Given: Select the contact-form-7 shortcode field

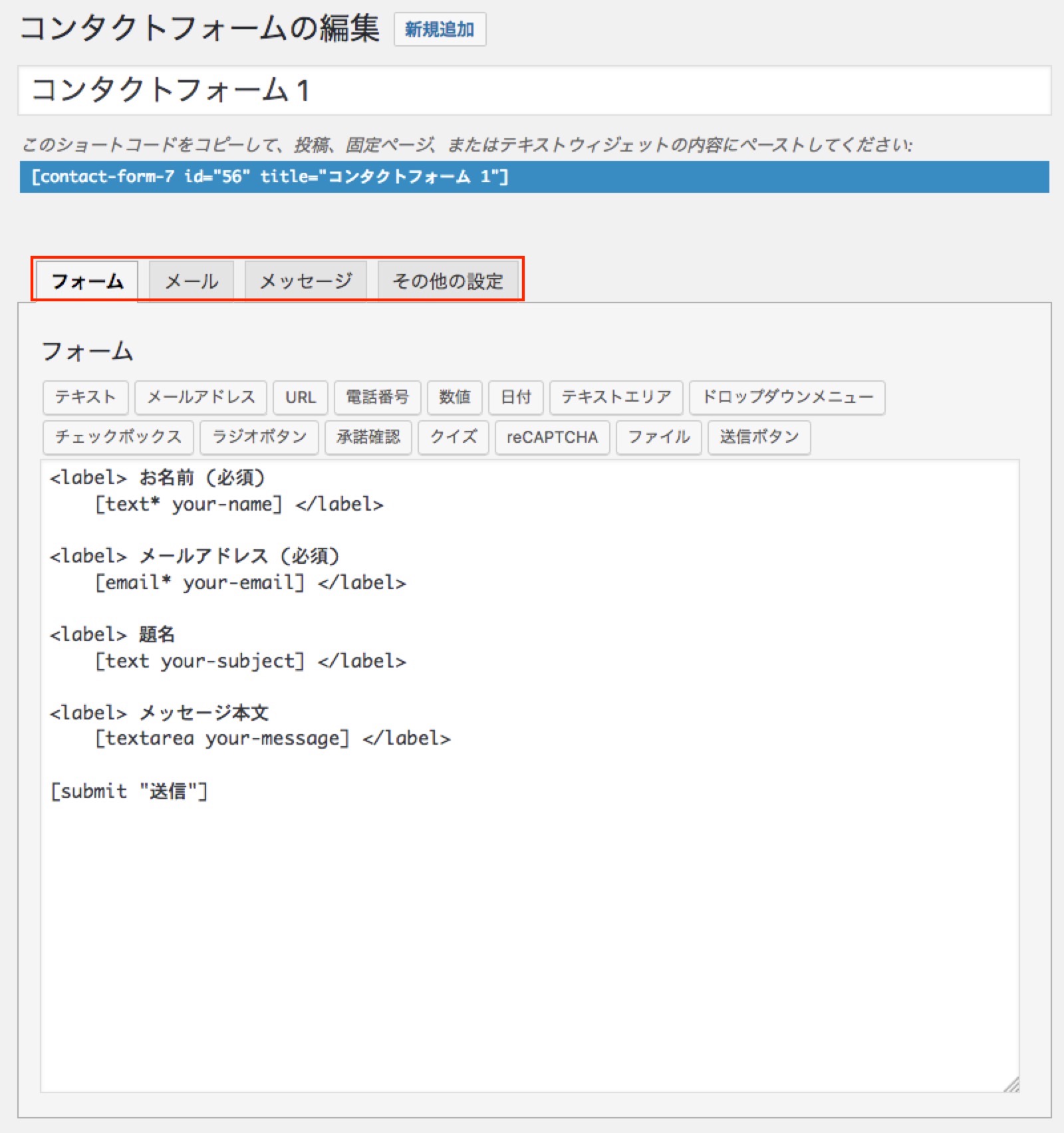Looking at the screenshot, I should (x=535, y=177).
